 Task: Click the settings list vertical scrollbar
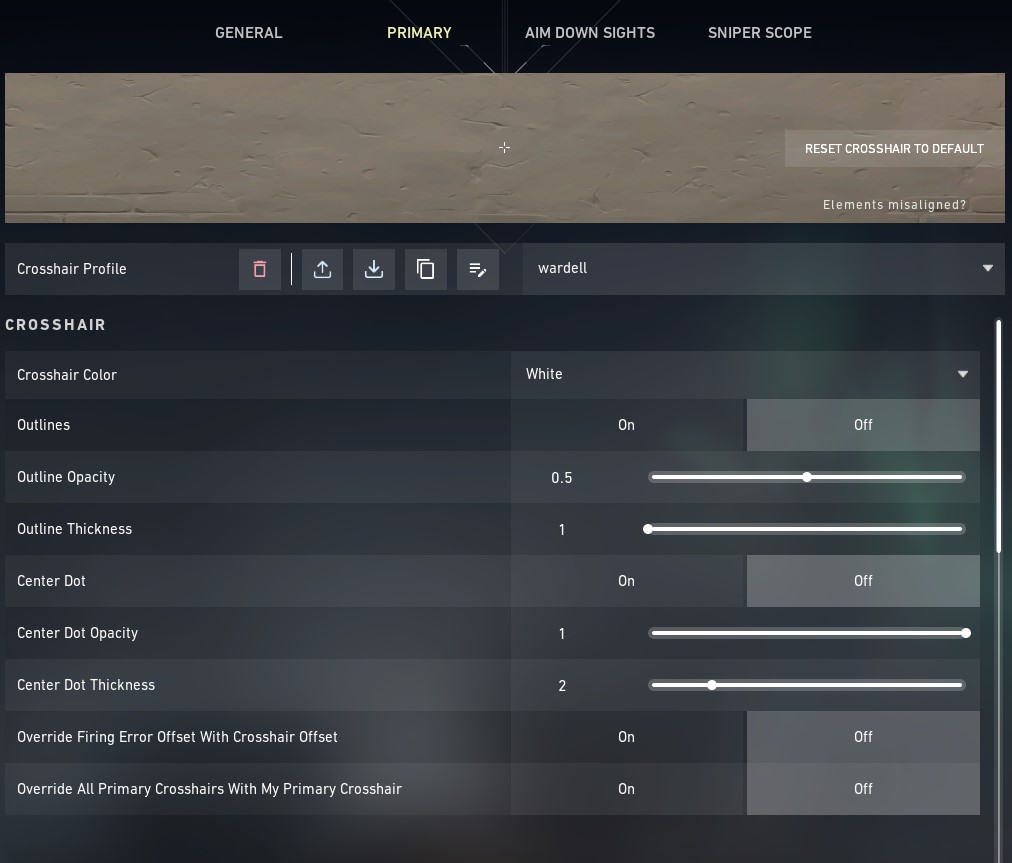pos(998,436)
